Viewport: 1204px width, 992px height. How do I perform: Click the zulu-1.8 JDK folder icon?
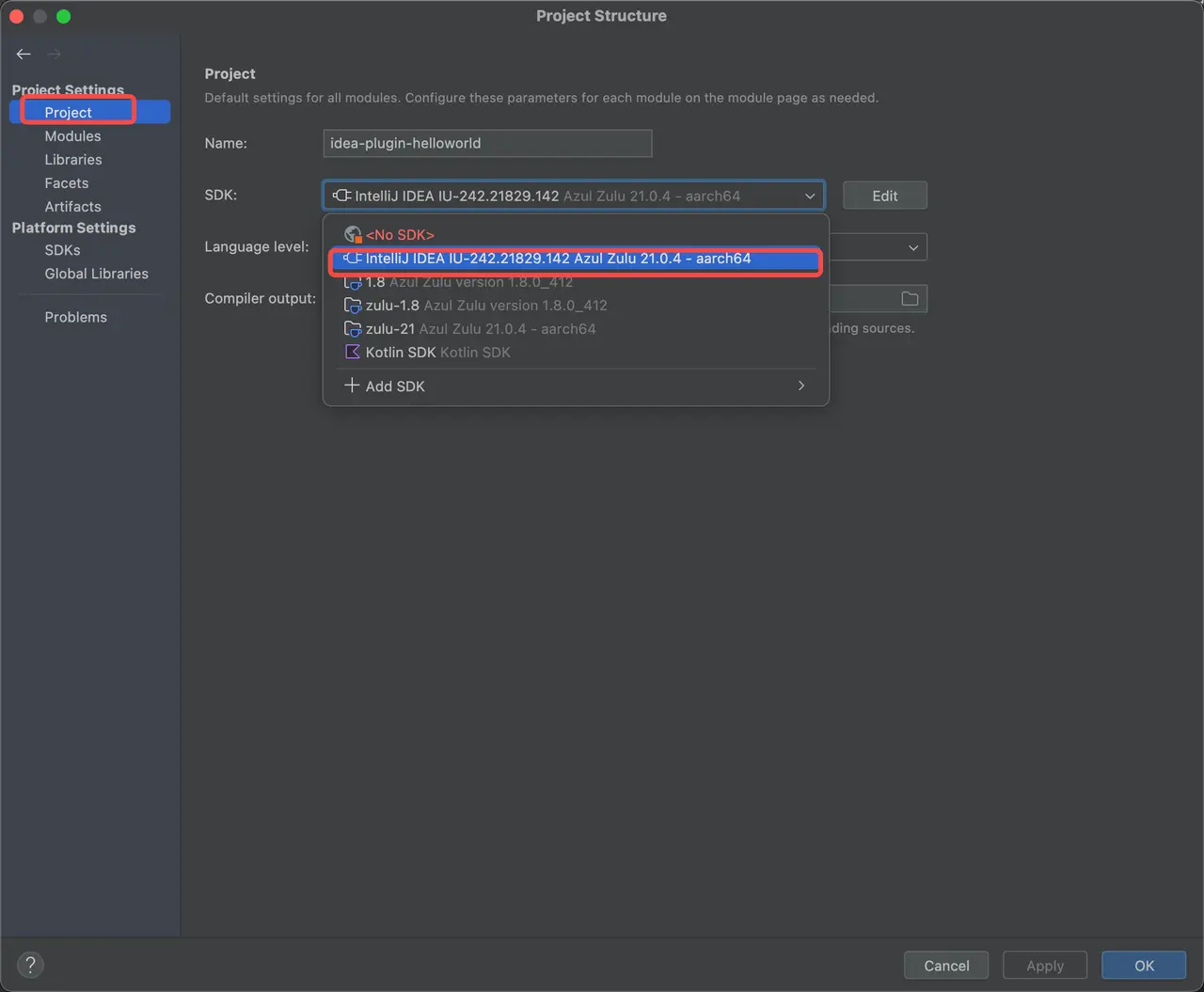pos(353,306)
